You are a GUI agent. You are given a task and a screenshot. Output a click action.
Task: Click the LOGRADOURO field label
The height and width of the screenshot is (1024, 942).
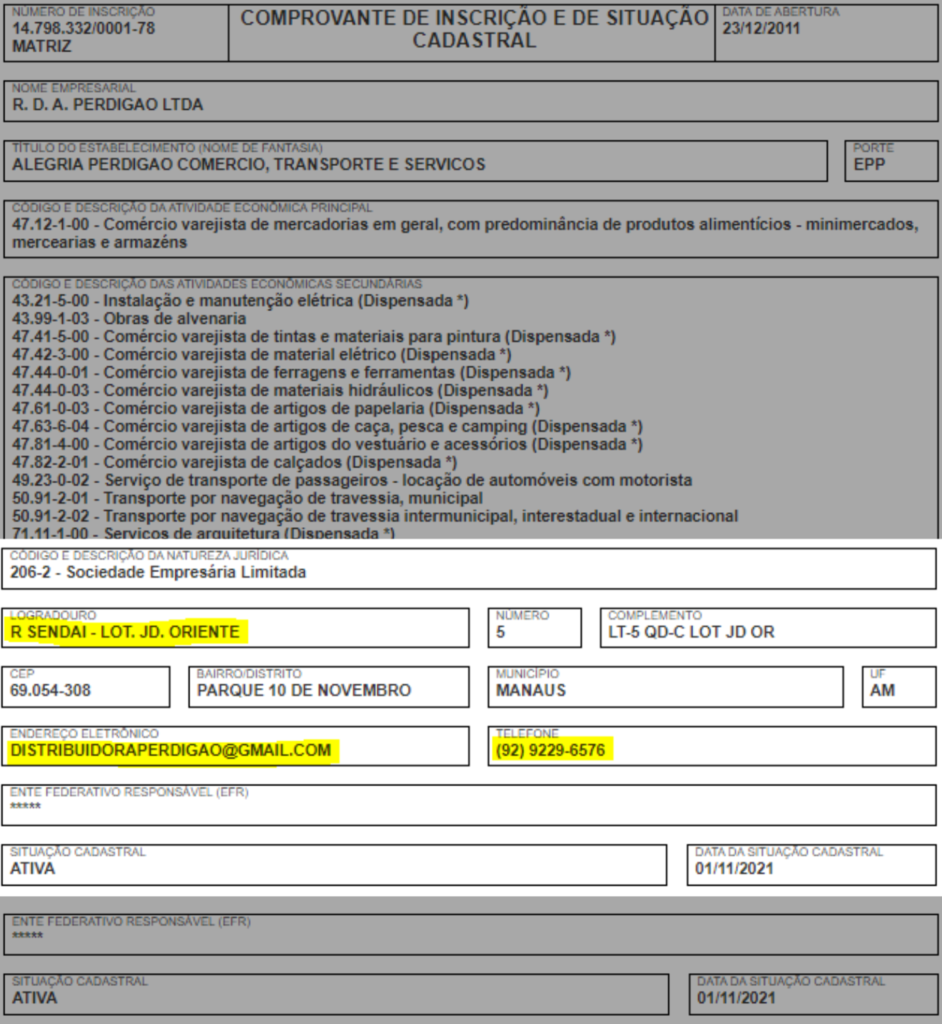coord(53,615)
